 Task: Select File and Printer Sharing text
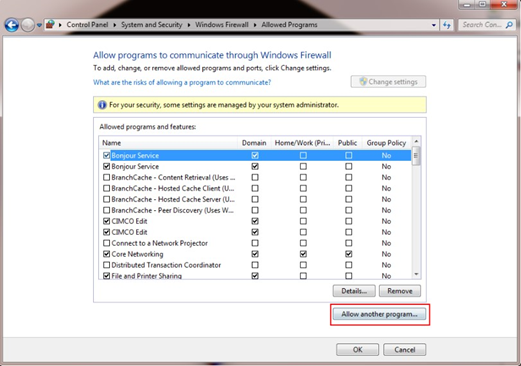pyautogui.click(x=147, y=276)
